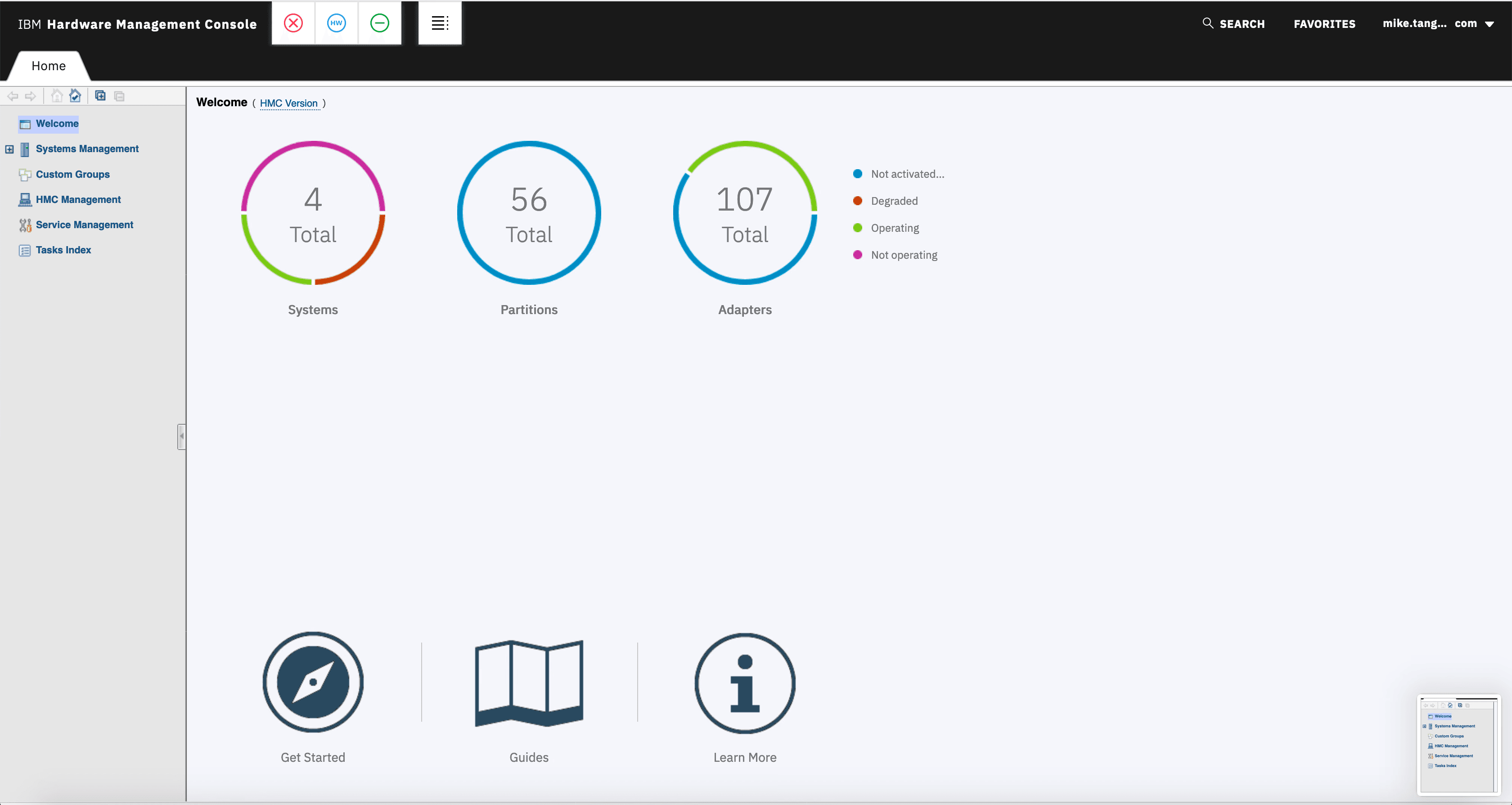
Task: Click the Custom Groups icon in sidebar
Action: [x=25, y=175]
